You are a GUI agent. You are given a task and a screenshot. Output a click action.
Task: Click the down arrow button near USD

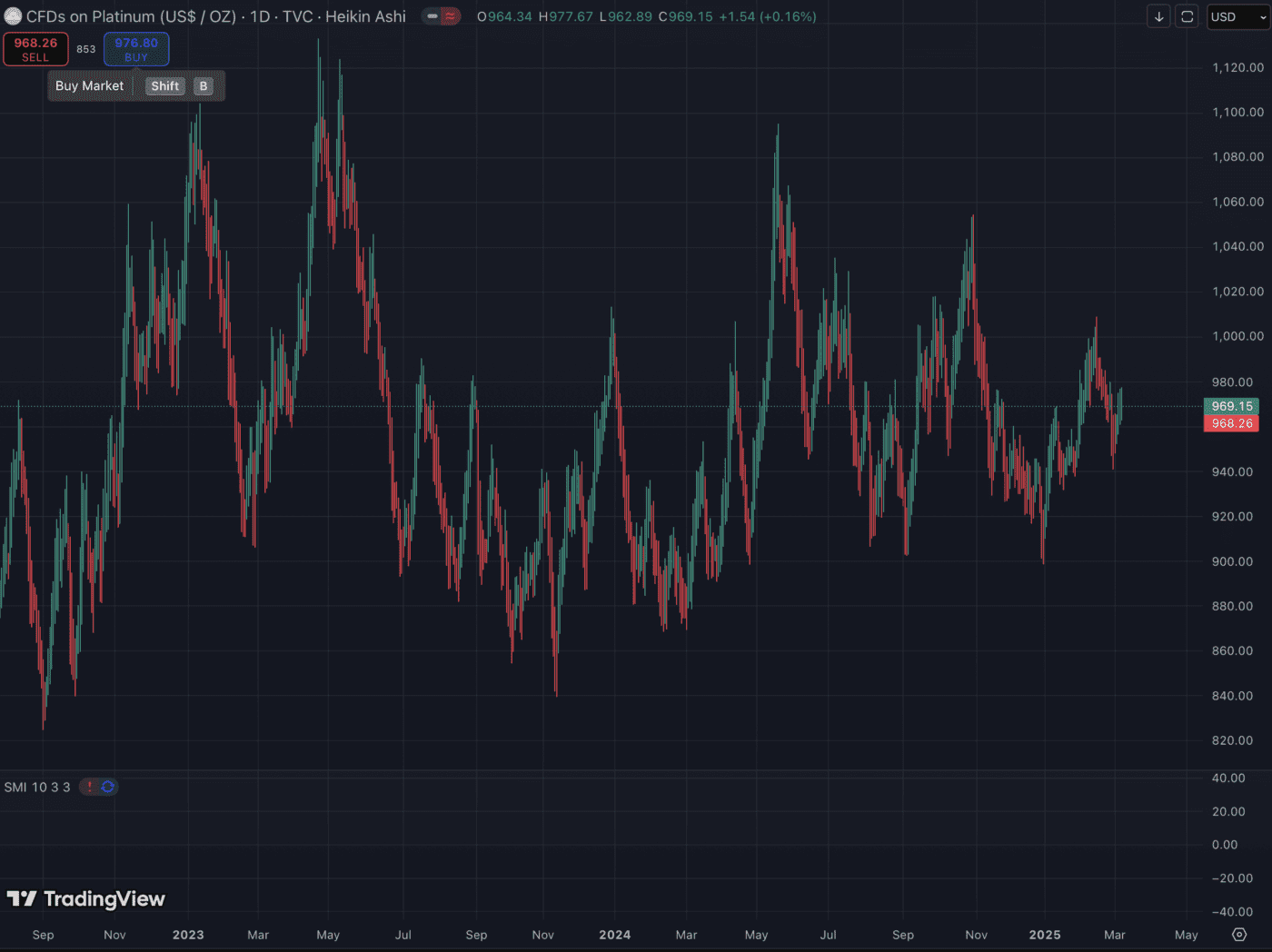1158,16
